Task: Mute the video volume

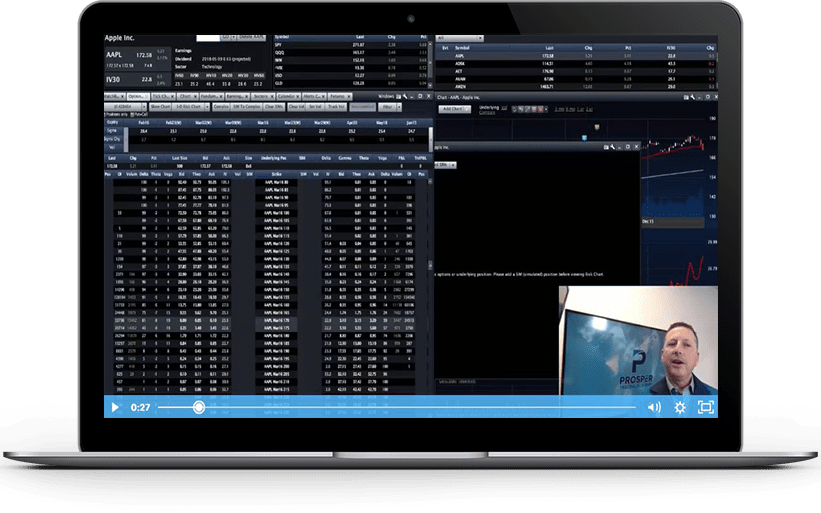Action: [x=654, y=407]
